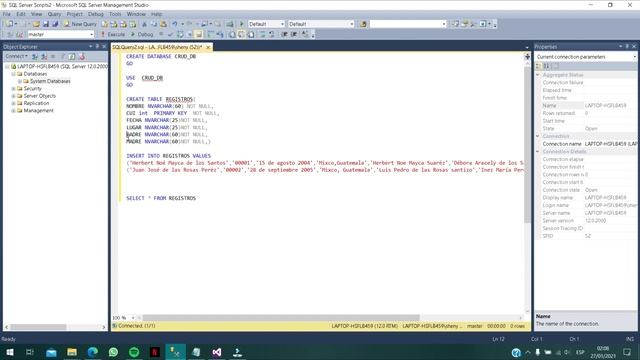
Task: Click the Cut scissors icon
Action: [x=144, y=24]
